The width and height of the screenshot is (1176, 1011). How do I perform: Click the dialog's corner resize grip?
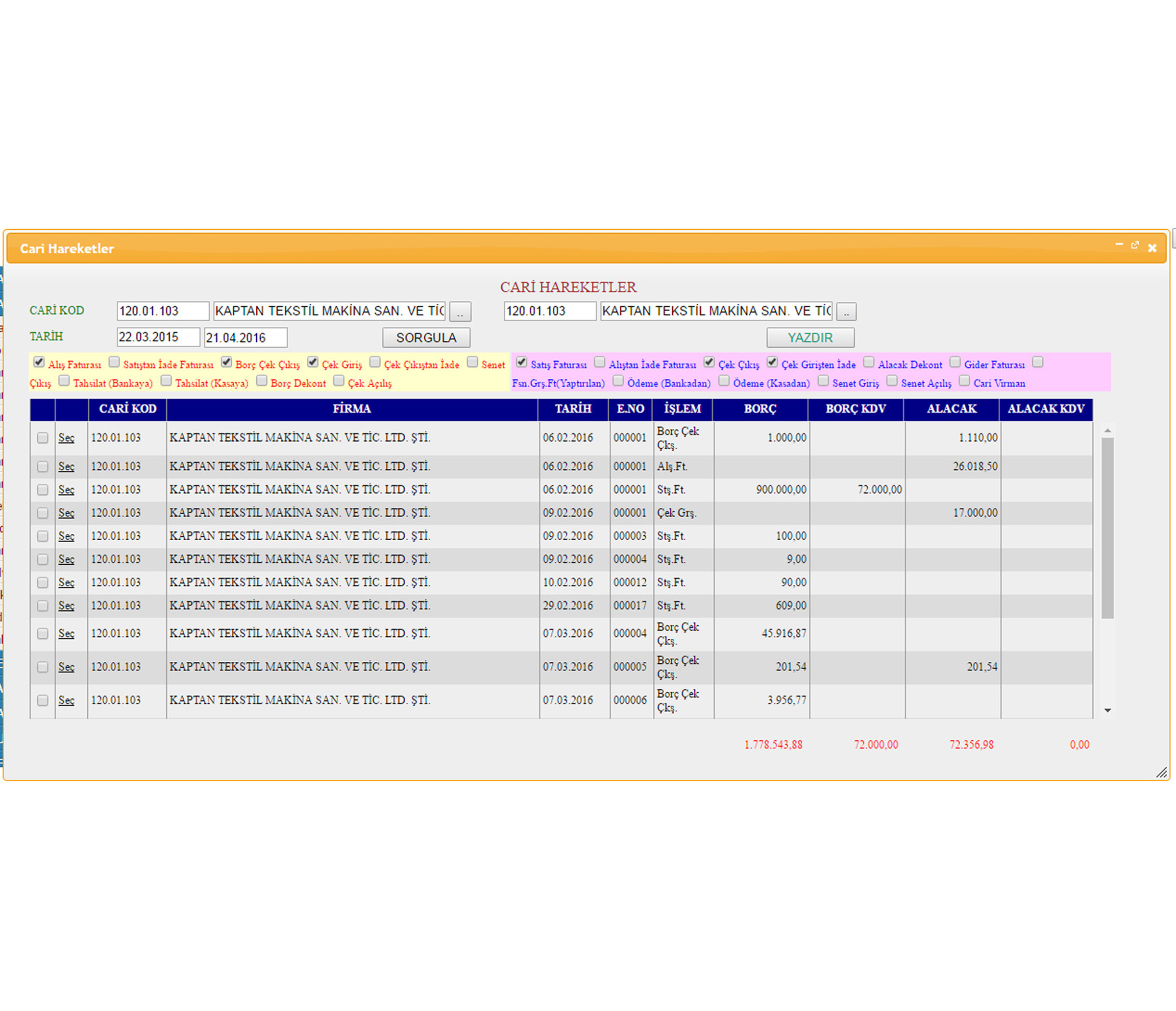1161,772
